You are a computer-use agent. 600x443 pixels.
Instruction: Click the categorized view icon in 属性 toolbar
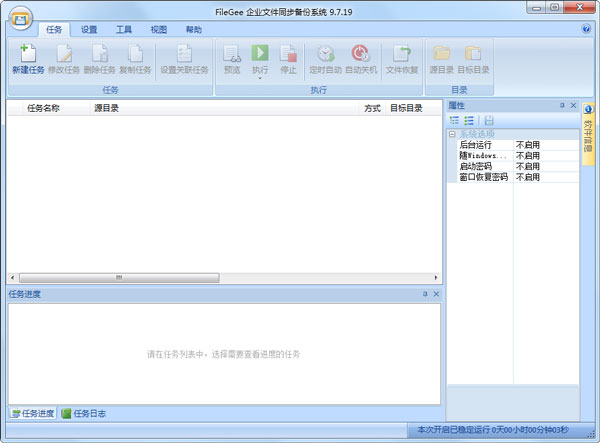pos(454,121)
